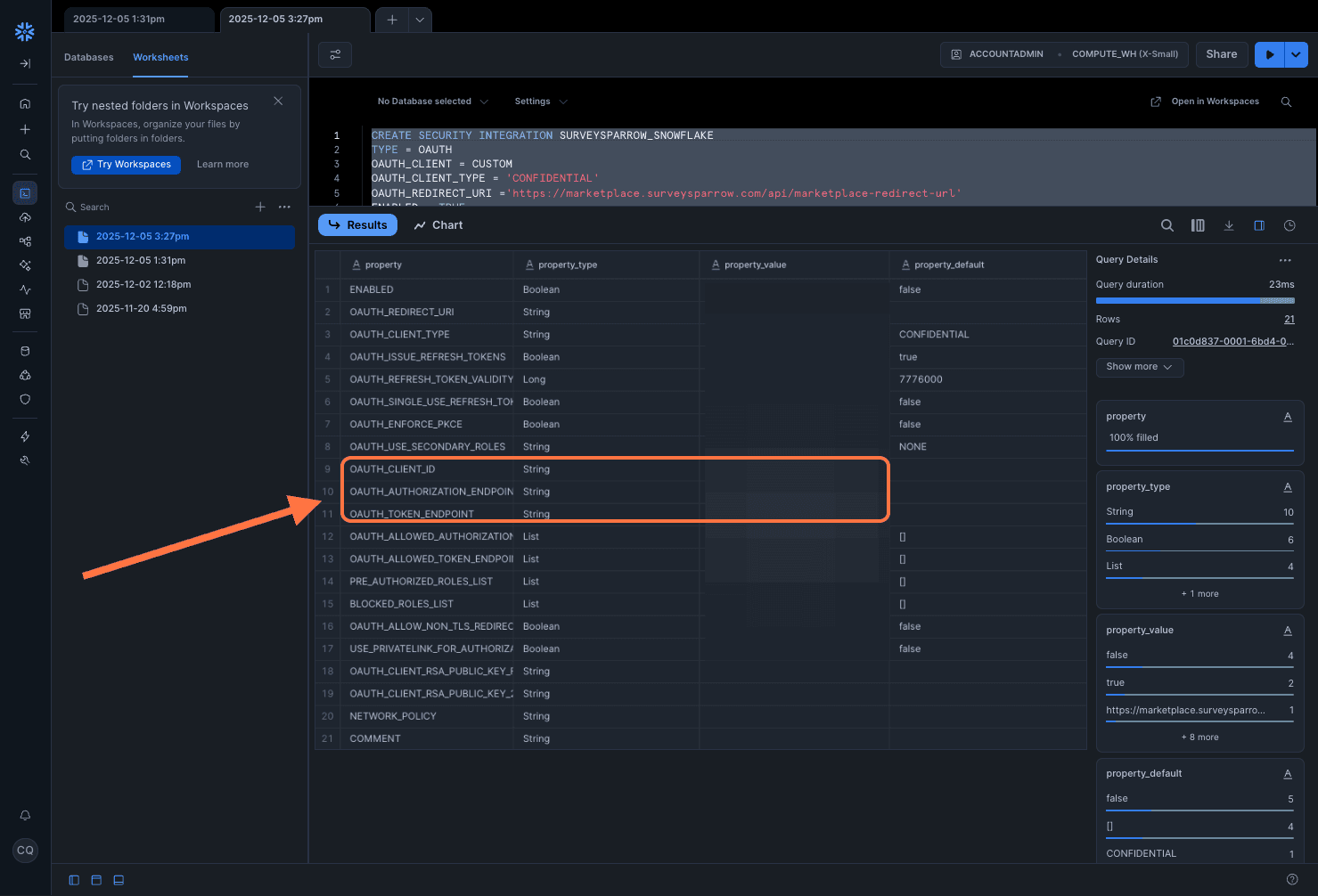This screenshot has width=1318, height=896.
Task: Download the query results
Action: tap(1229, 225)
